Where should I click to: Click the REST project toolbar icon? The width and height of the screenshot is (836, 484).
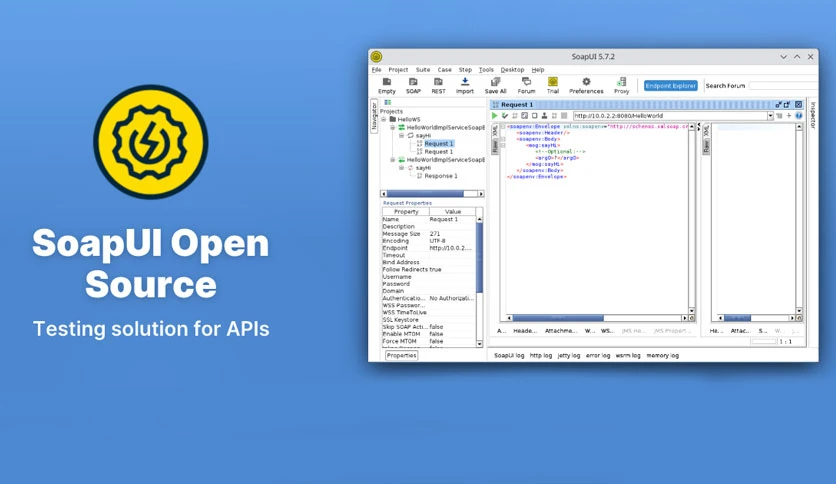438,82
